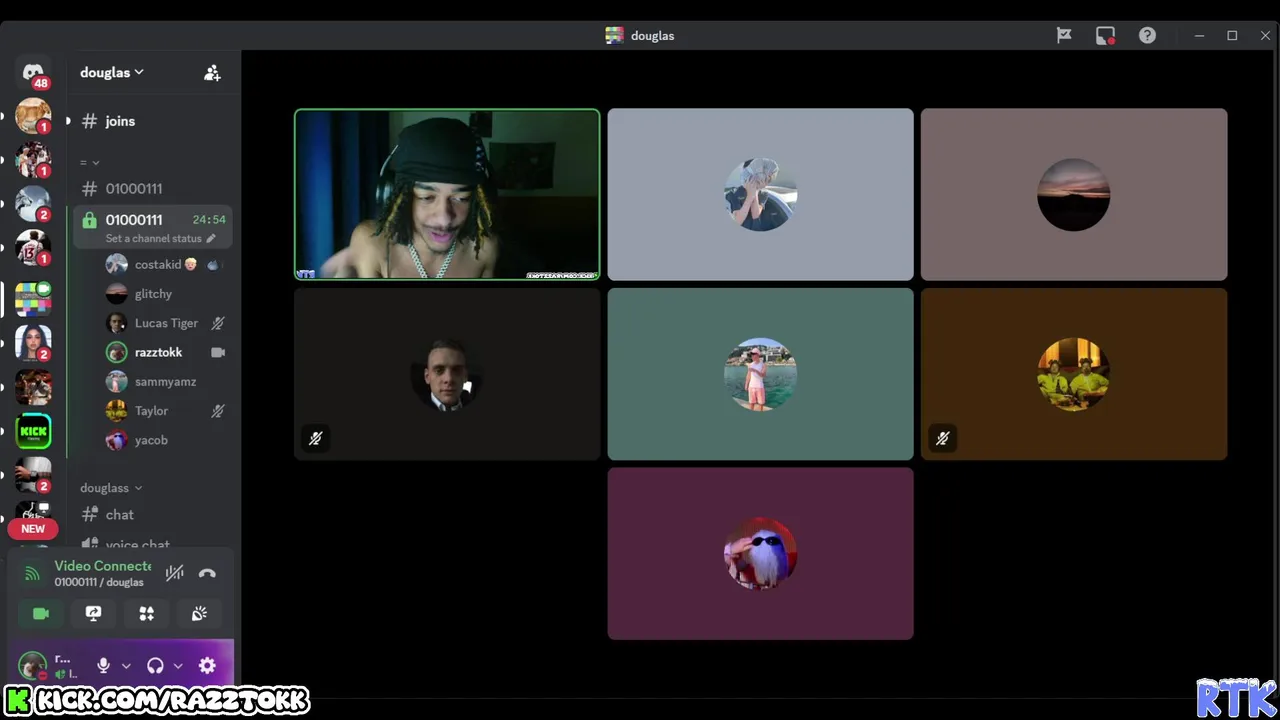Disconnect from call with the hang-up icon

coord(207,573)
